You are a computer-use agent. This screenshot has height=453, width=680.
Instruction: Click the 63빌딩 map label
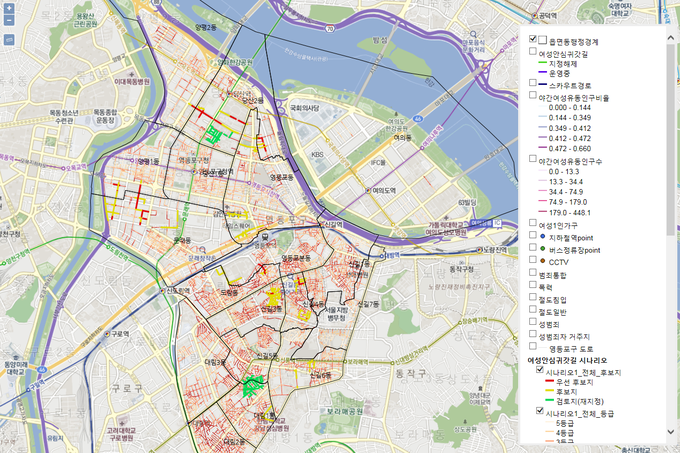pyautogui.click(x=467, y=203)
